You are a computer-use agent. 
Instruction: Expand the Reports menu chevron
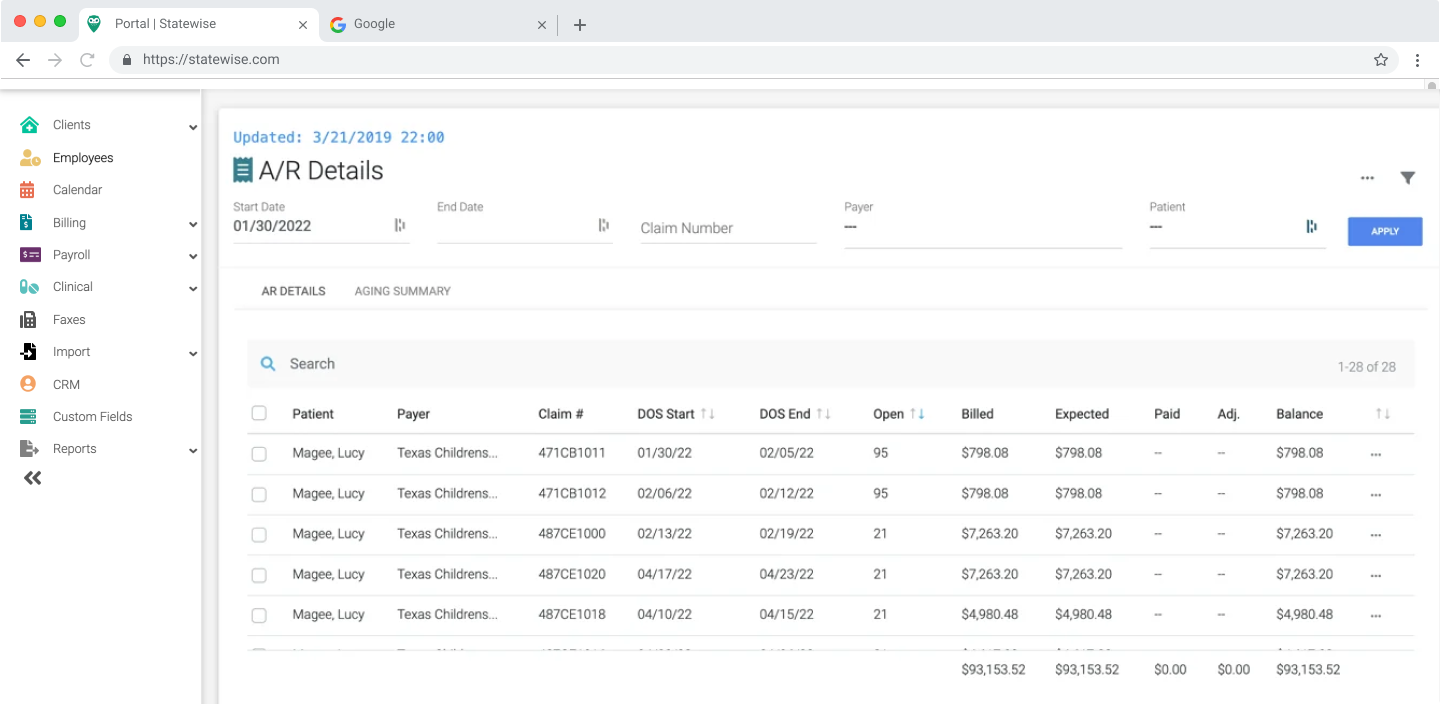click(x=193, y=451)
